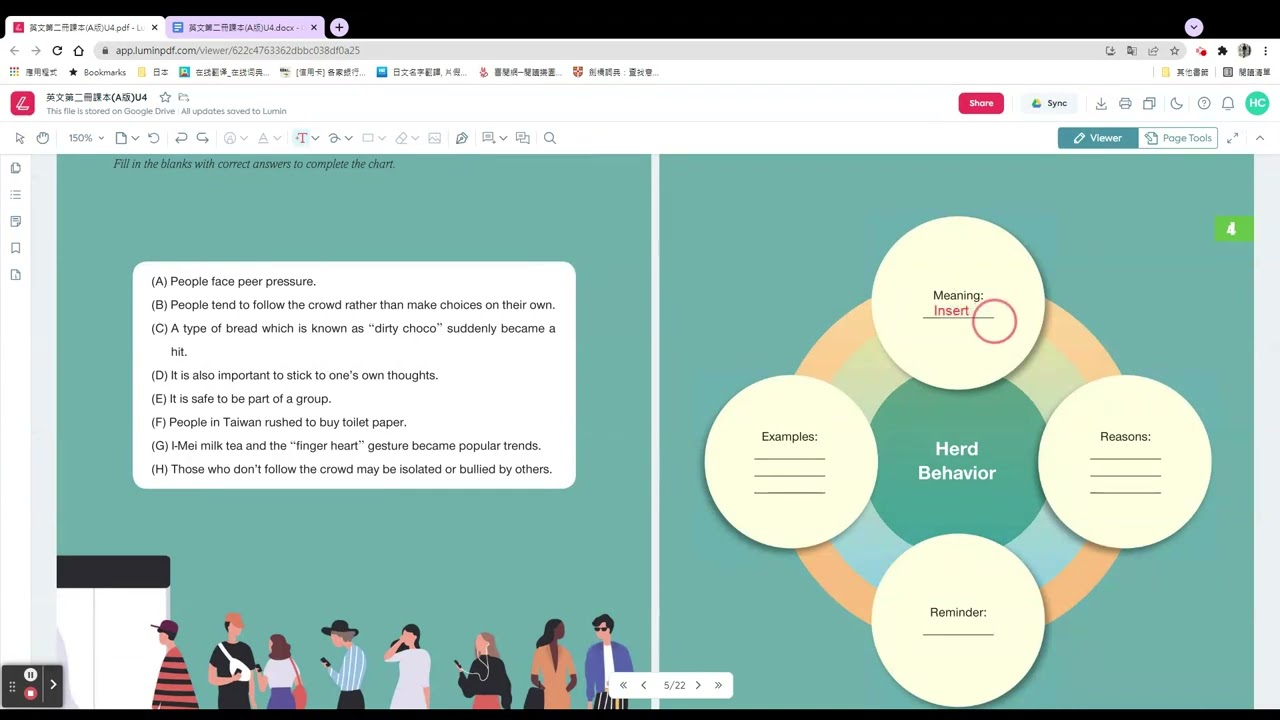The image size is (1280, 720).
Task: Go to next page in page navigator
Action: 698,685
